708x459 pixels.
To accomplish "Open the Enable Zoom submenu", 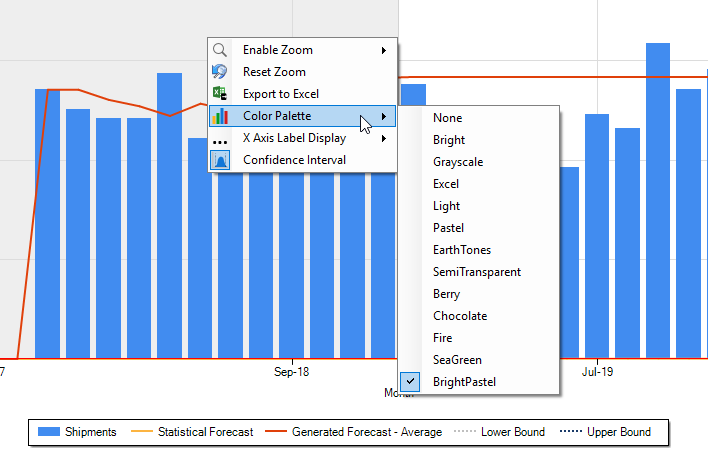I will (302, 50).
